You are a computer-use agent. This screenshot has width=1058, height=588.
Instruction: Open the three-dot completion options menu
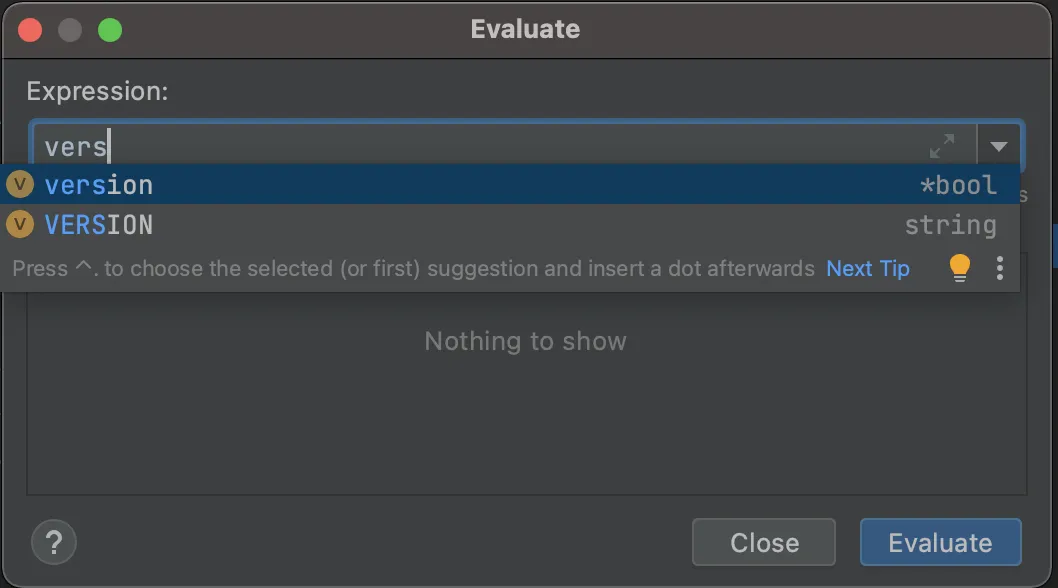pos(999,268)
